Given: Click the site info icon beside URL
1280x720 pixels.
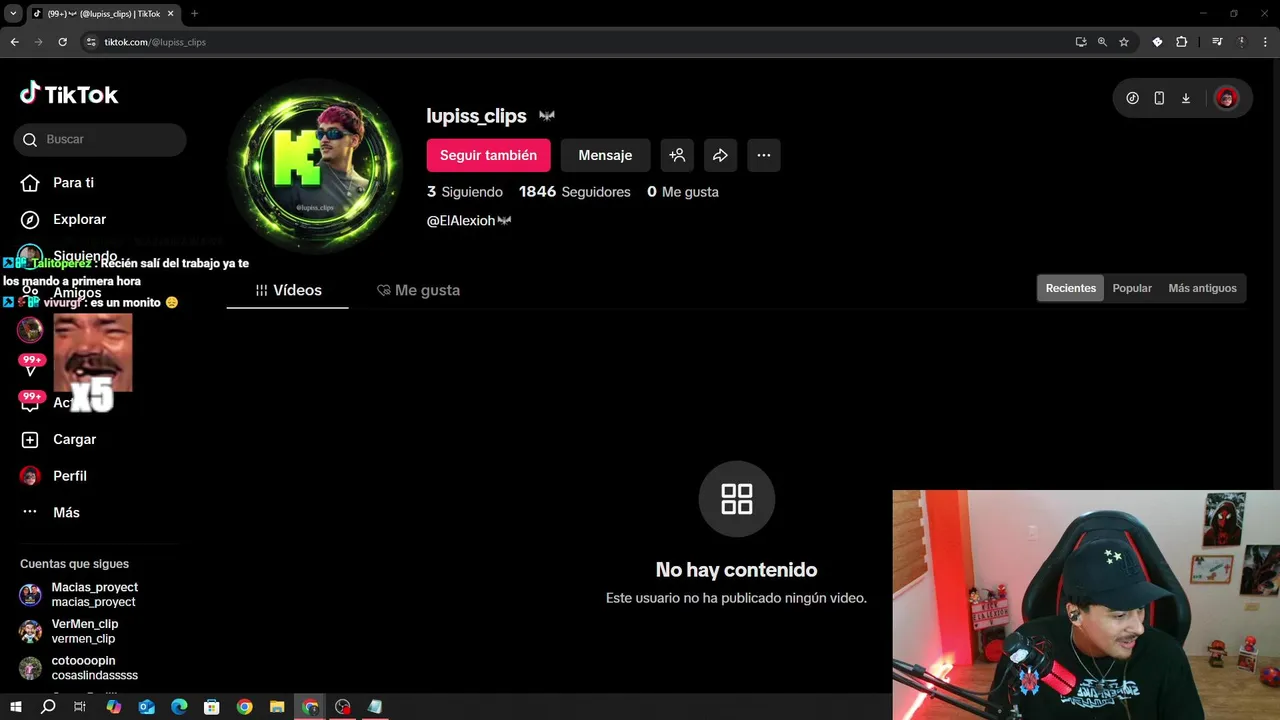Looking at the screenshot, I should tap(91, 42).
